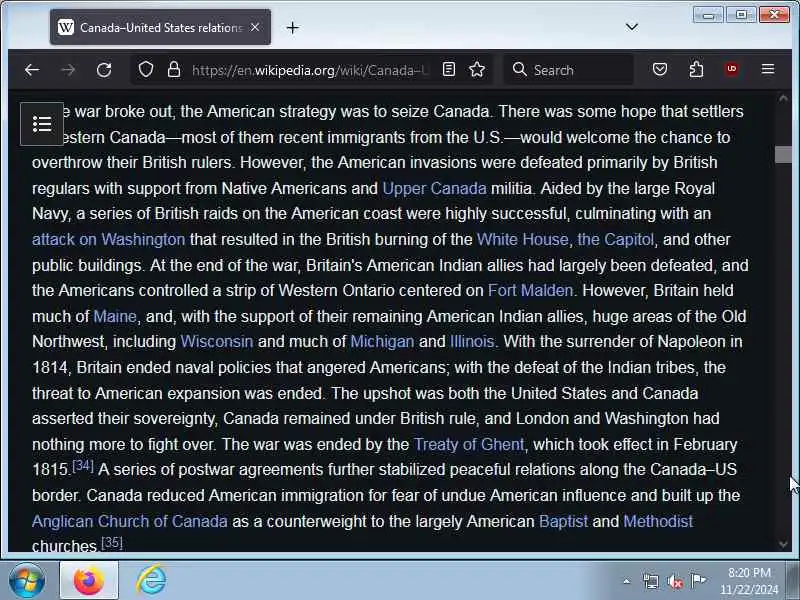Open tracking protection shield icon

click(x=146, y=69)
